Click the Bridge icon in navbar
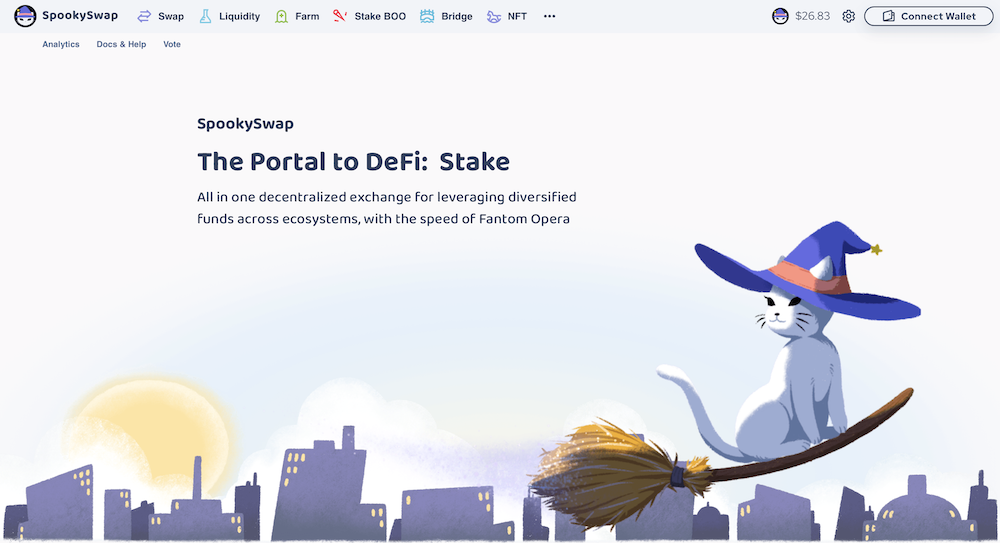This screenshot has width=1000, height=543. [427, 17]
